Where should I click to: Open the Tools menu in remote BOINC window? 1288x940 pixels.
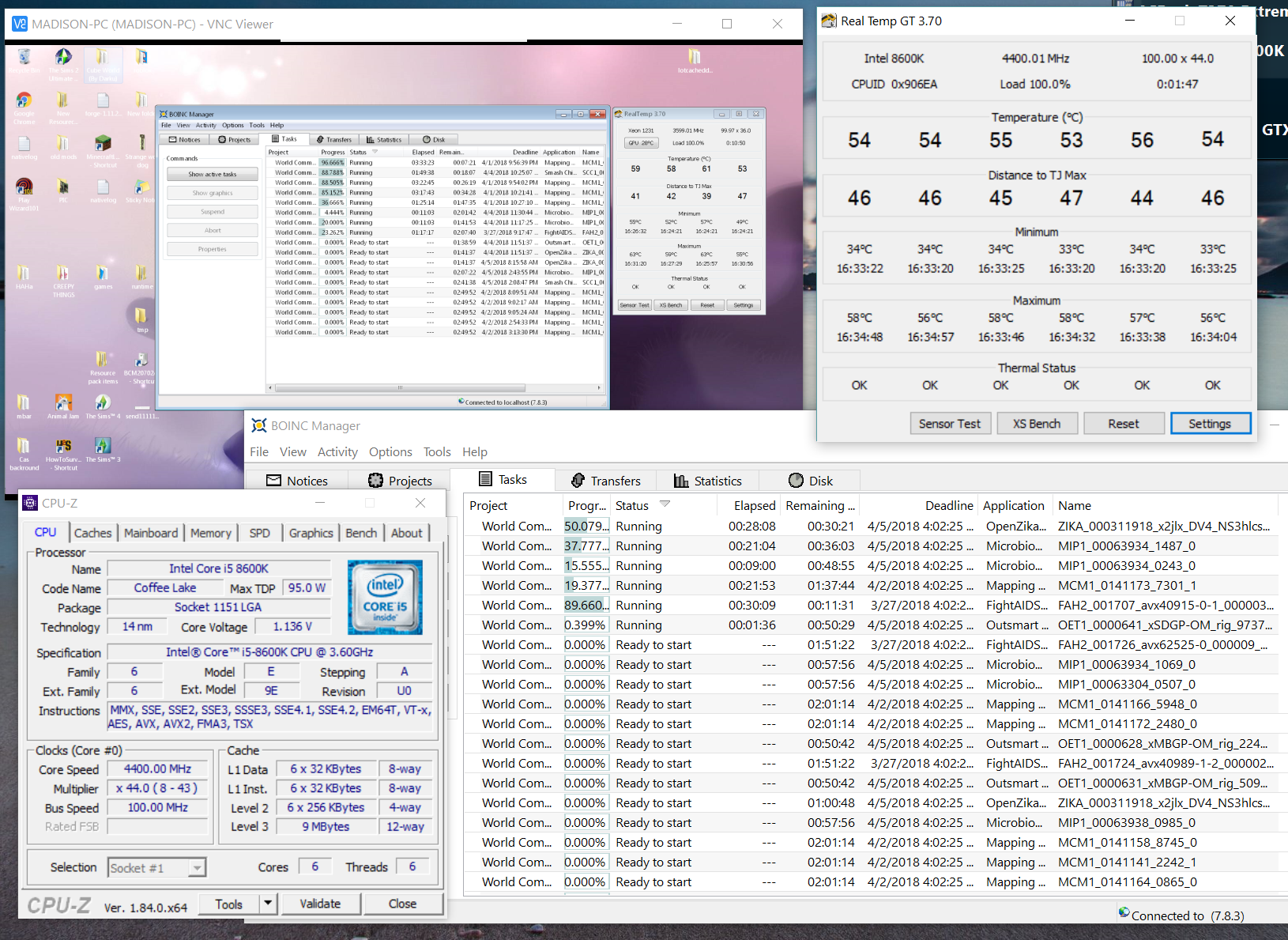pos(257,125)
